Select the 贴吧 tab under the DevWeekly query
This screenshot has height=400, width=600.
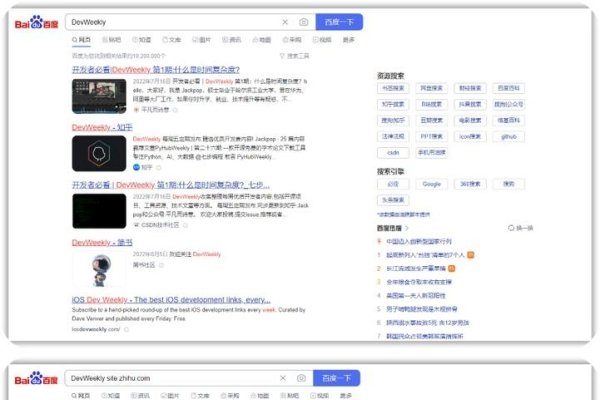pyautogui.click(x=111, y=40)
